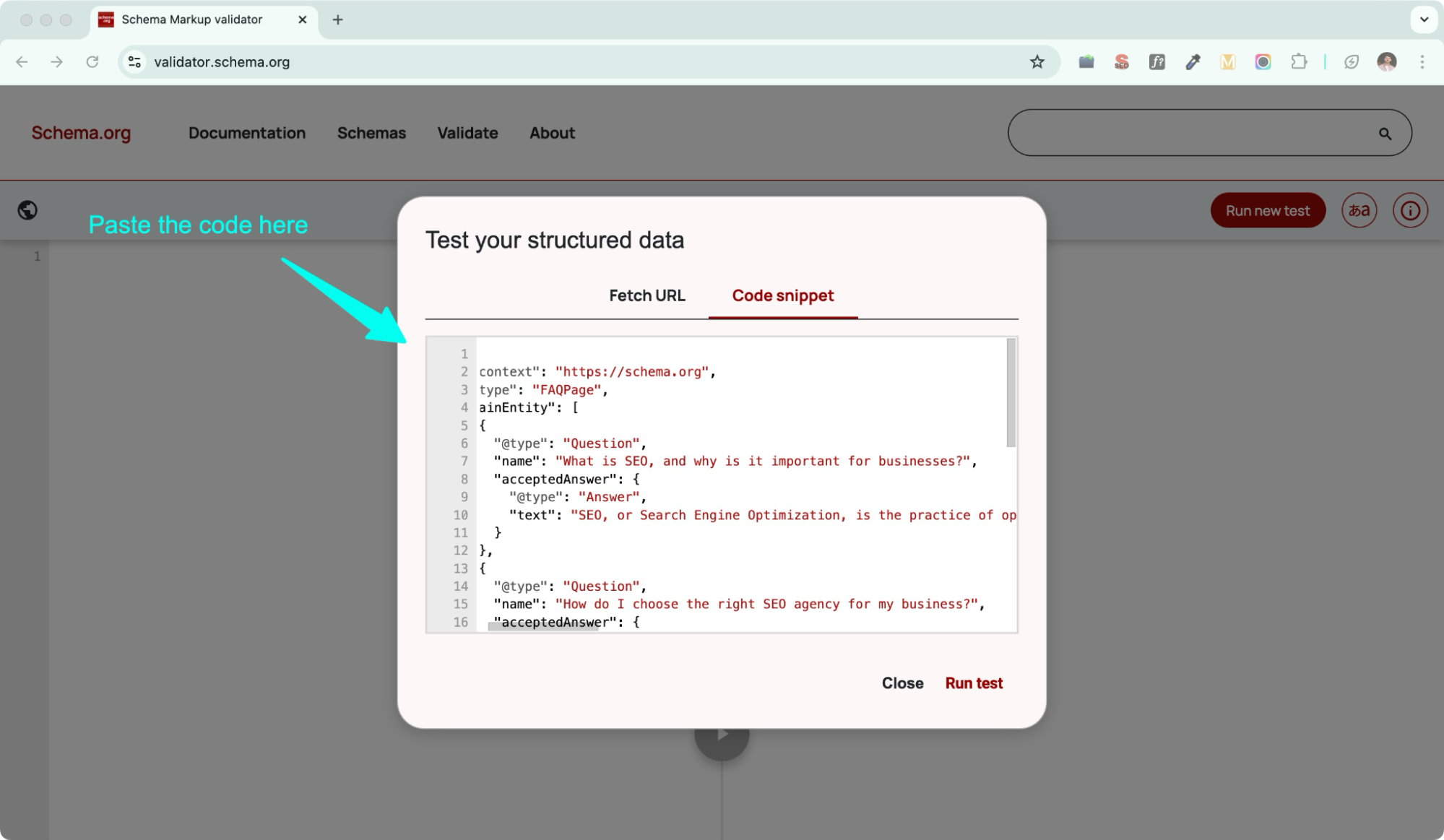Image resolution: width=1444 pixels, height=840 pixels.
Task: Open the SEO browser extension icon
Action: [1121, 62]
